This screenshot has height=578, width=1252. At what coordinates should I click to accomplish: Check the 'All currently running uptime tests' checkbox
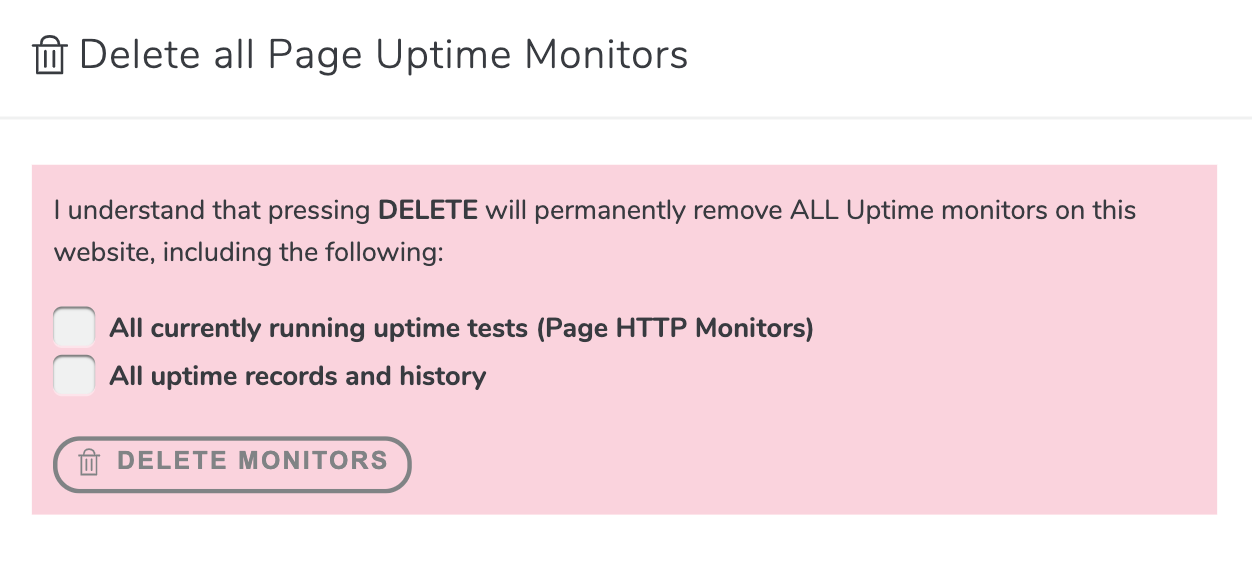pos(74,328)
